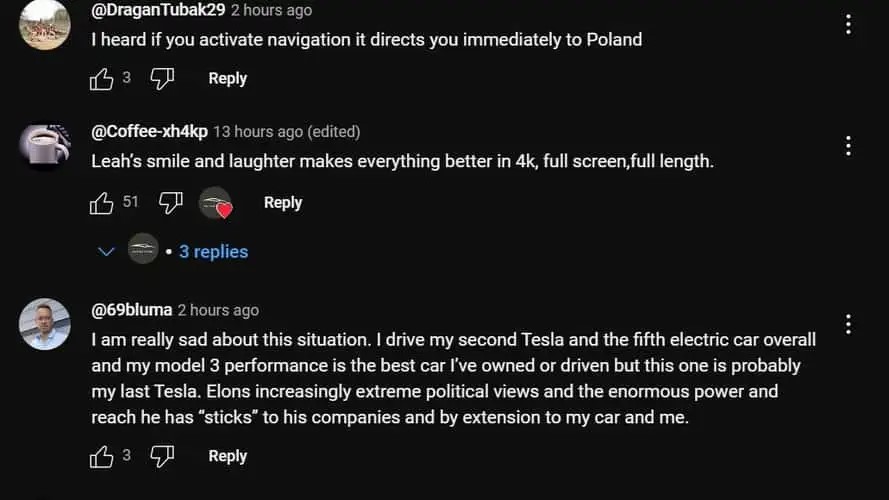Viewport: 889px width, 500px height.
Task: Click the '13 hours ago' comment timestamp
Action: coord(258,132)
